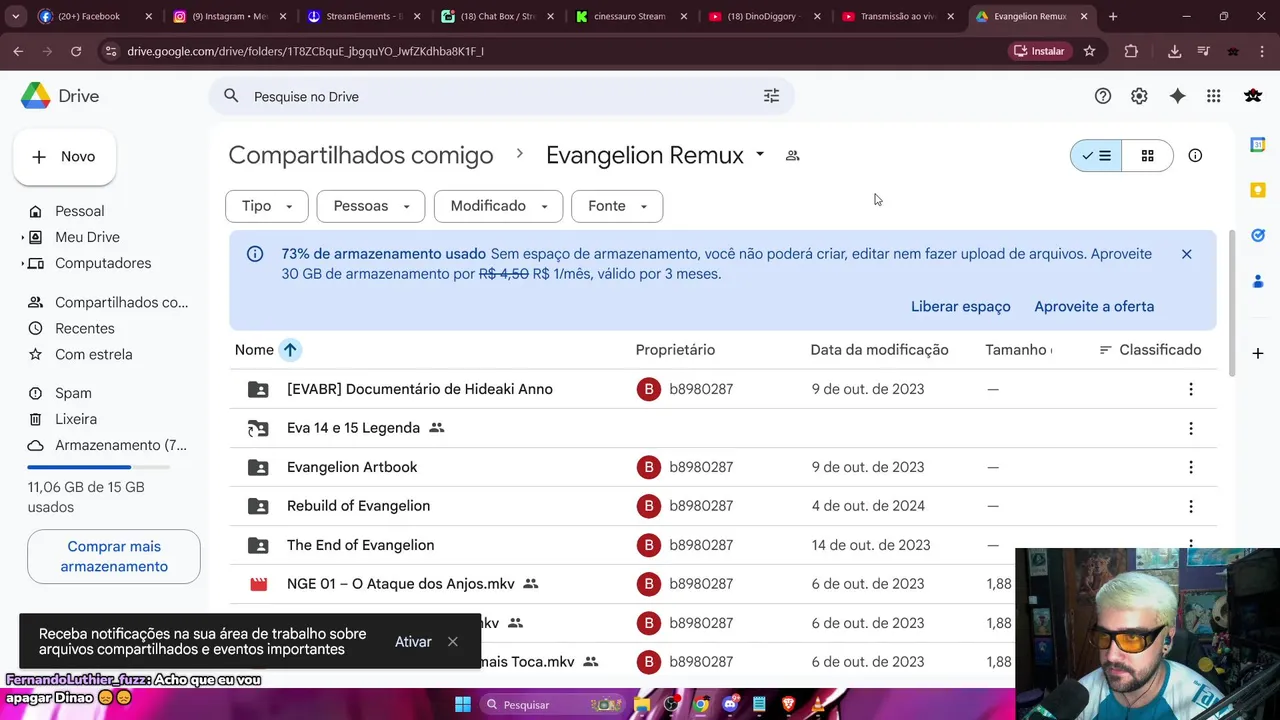Open Brave browser from taskbar
This screenshot has width=1280, height=720.
[x=788, y=704]
